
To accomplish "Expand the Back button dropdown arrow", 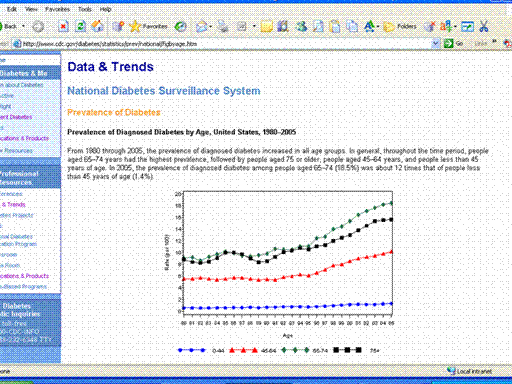I will pos(23,26).
